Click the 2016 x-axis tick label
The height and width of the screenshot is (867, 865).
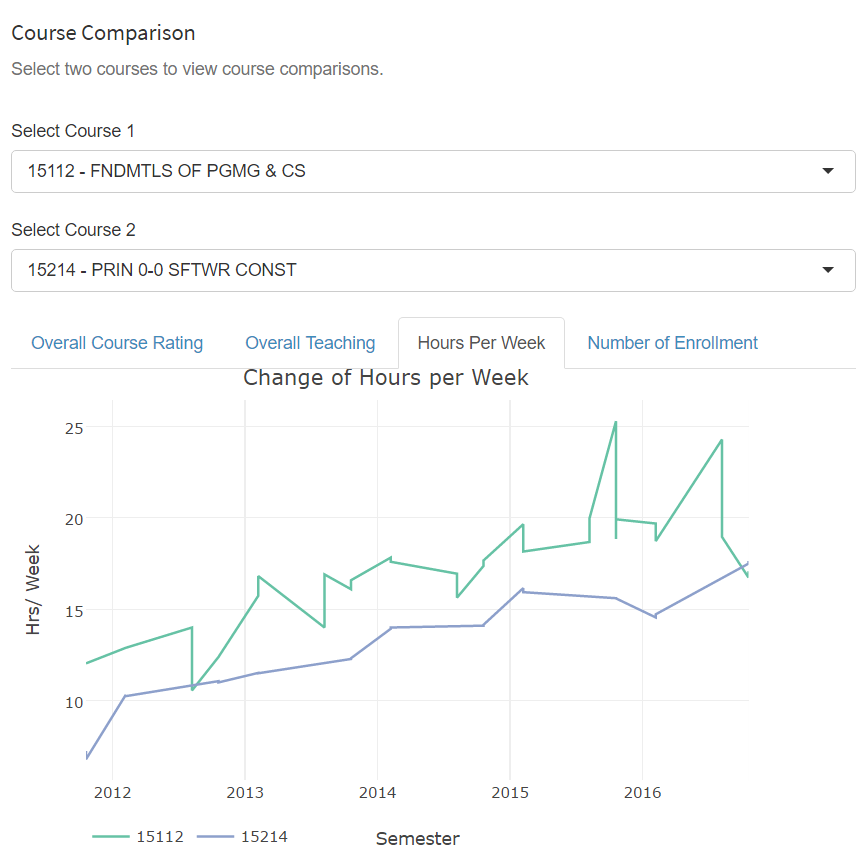[x=642, y=793]
